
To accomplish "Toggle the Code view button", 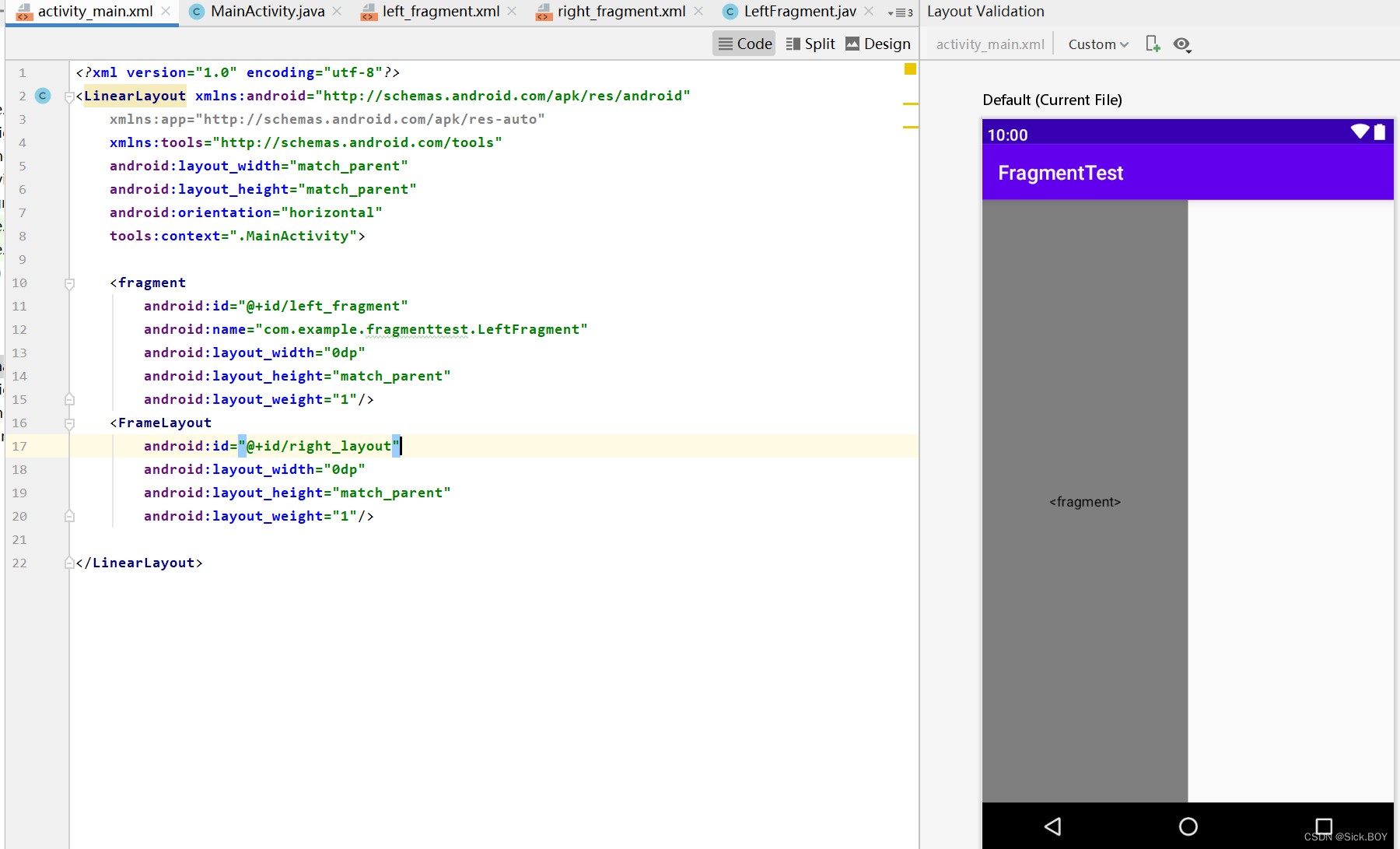I will pyautogui.click(x=744, y=44).
